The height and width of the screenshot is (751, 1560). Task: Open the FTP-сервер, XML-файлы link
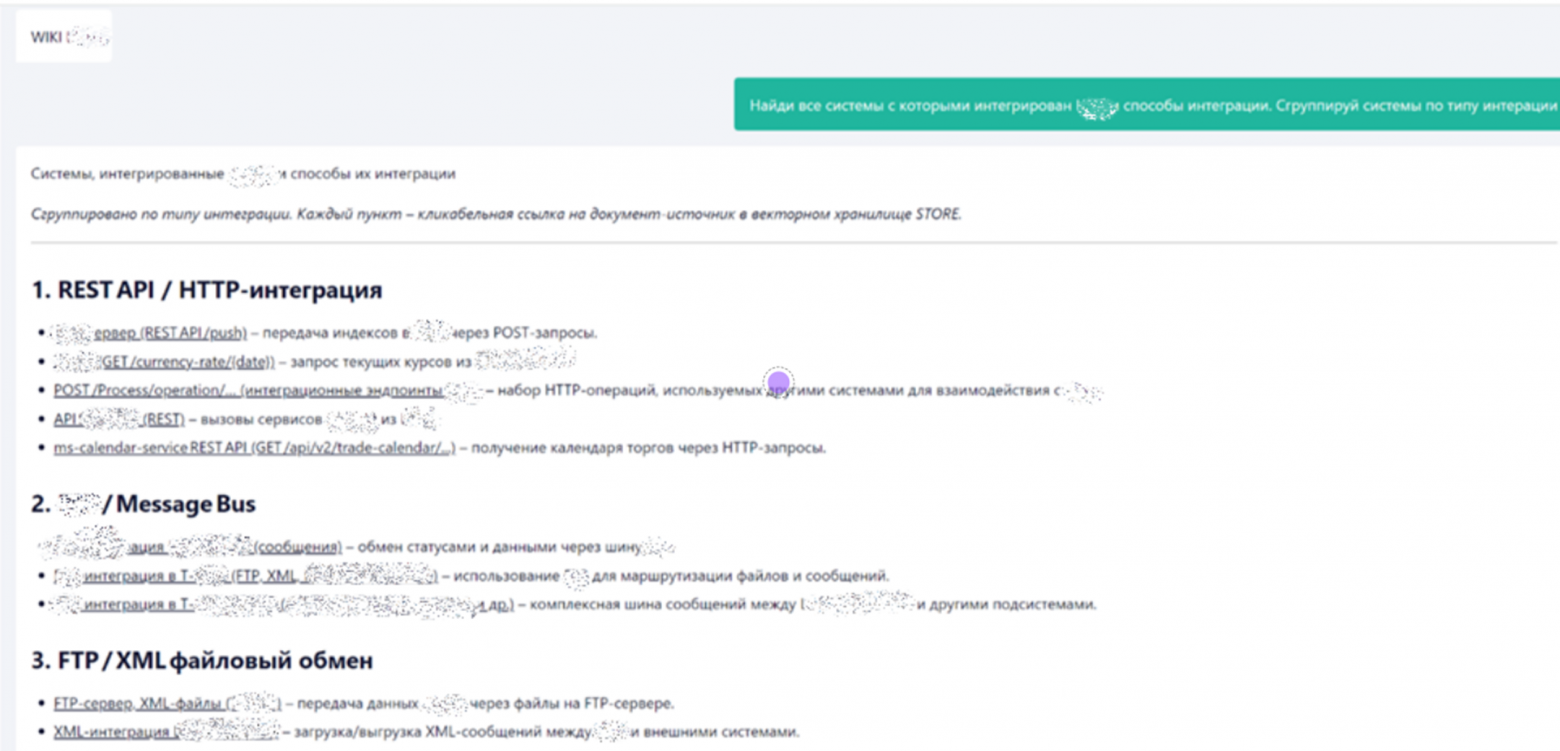[x=167, y=703]
